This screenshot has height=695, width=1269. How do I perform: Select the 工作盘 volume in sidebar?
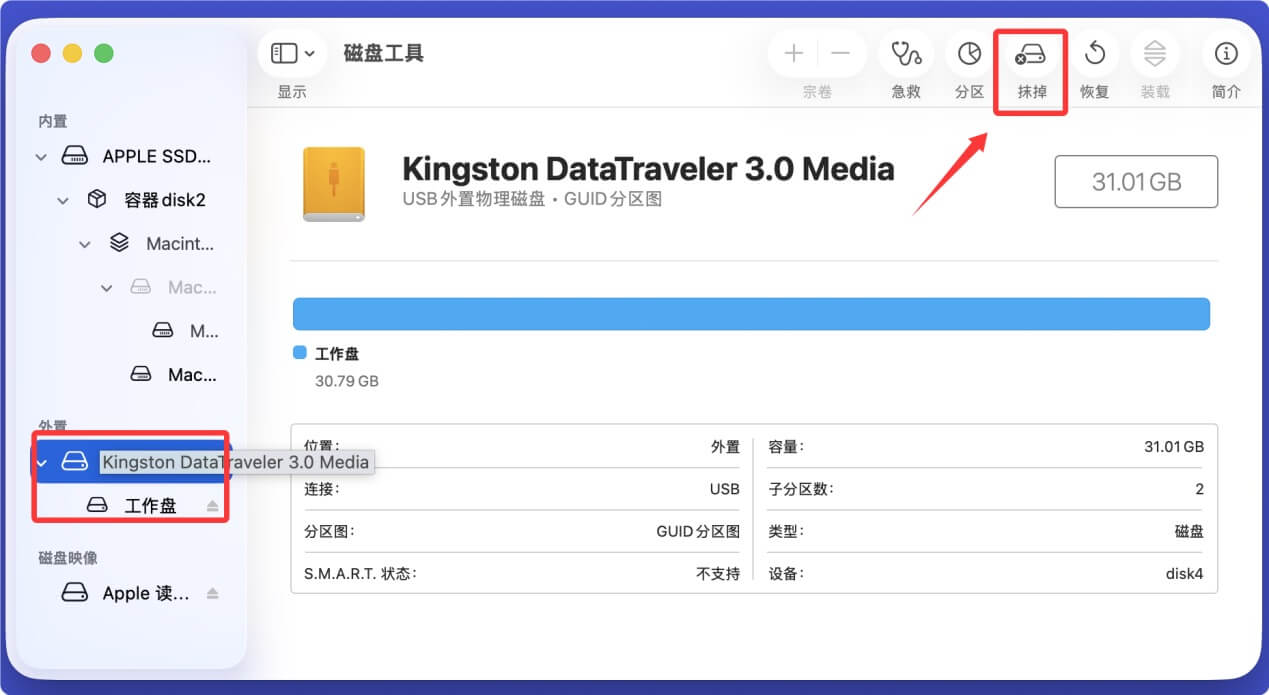150,506
